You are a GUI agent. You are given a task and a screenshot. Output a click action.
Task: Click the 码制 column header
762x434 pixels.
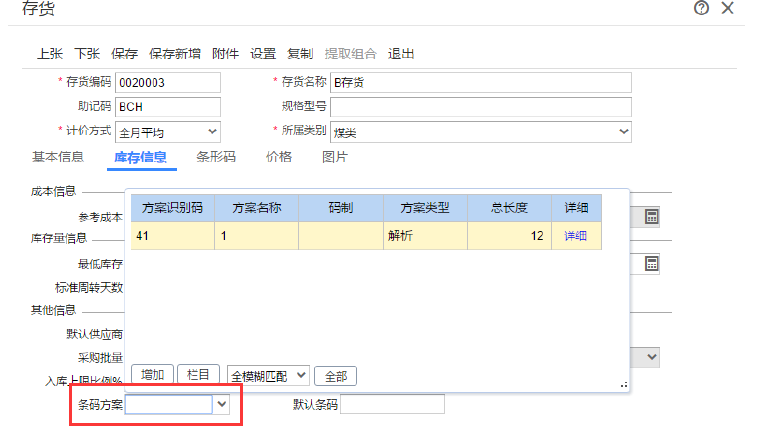(x=341, y=208)
